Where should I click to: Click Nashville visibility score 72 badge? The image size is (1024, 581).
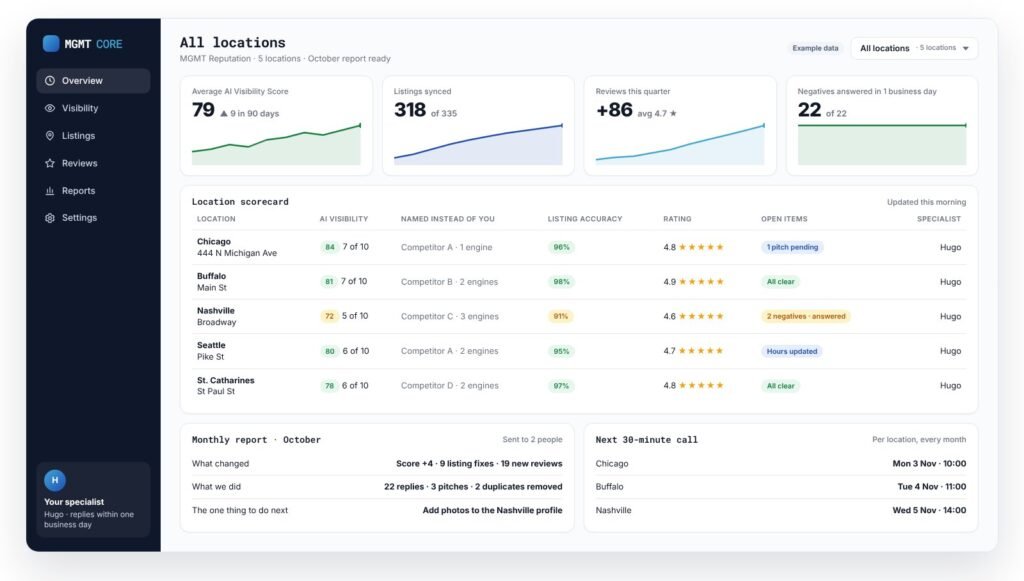[329, 317]
